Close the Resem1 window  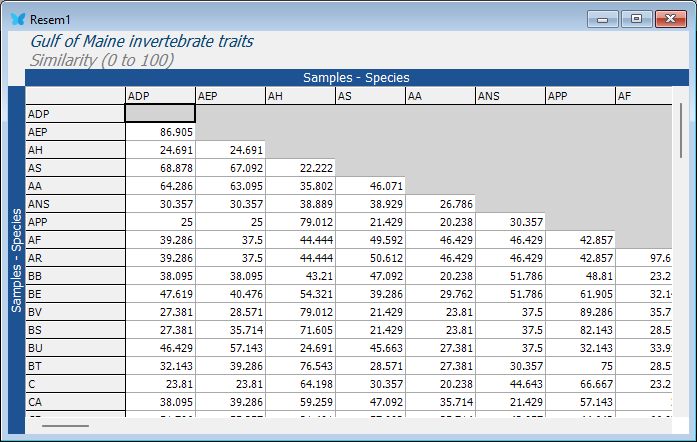tap(667, 18)
